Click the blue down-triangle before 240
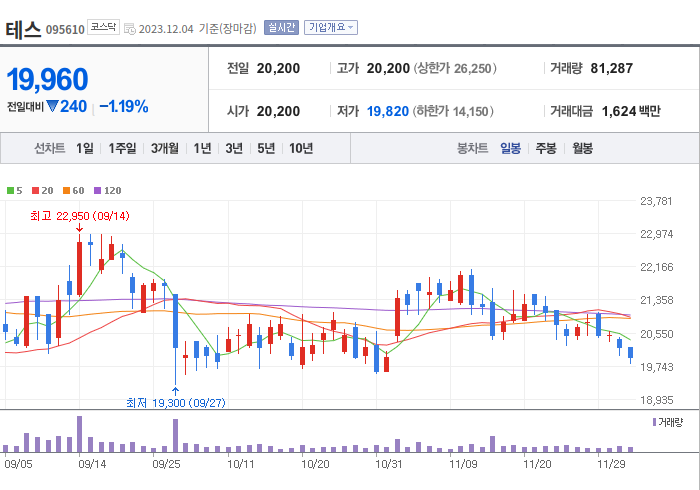The height and width of the screenshot is (490, 700). pyautogui.click(x=52, y=107)
